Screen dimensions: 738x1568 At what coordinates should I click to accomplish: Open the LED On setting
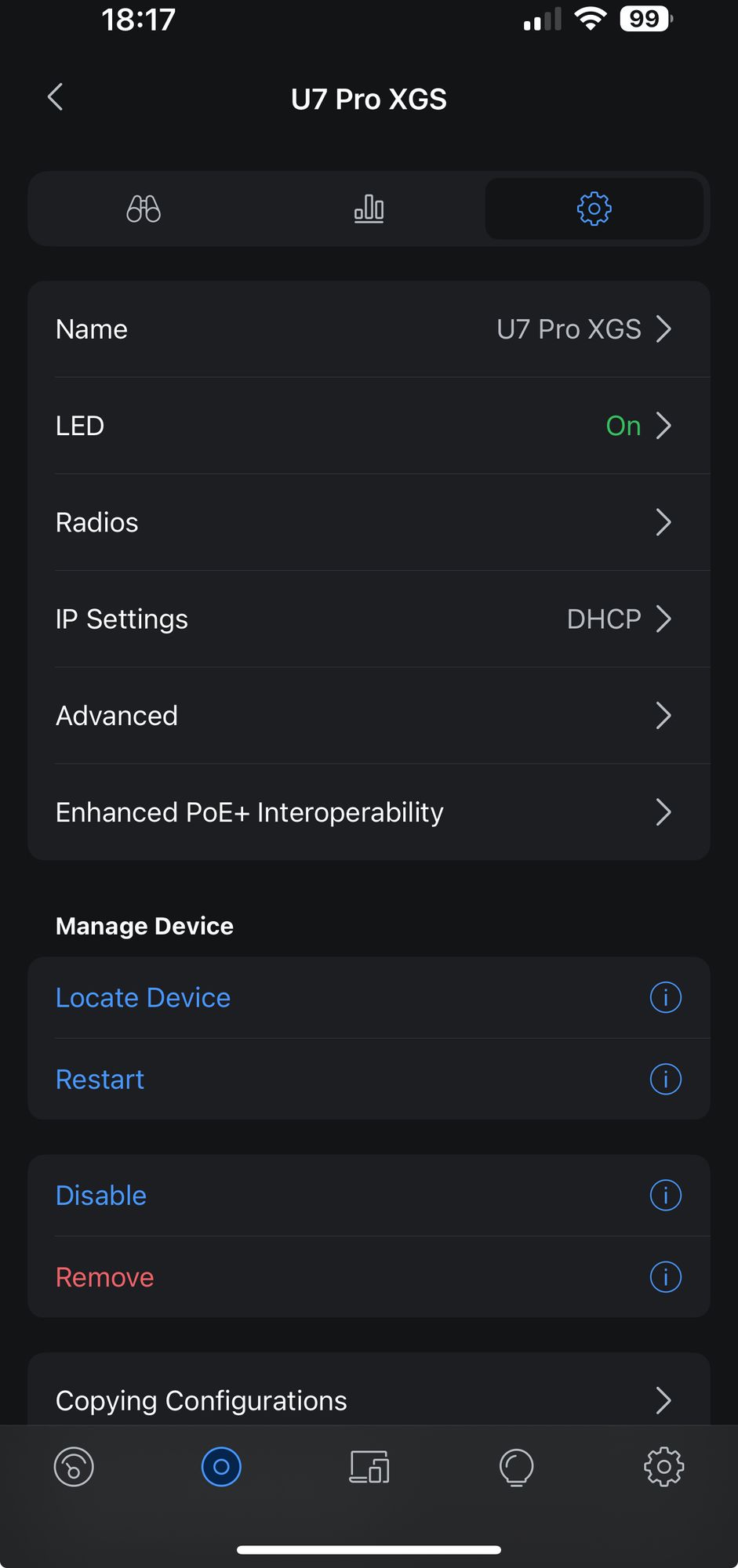[x=369, y=426]
